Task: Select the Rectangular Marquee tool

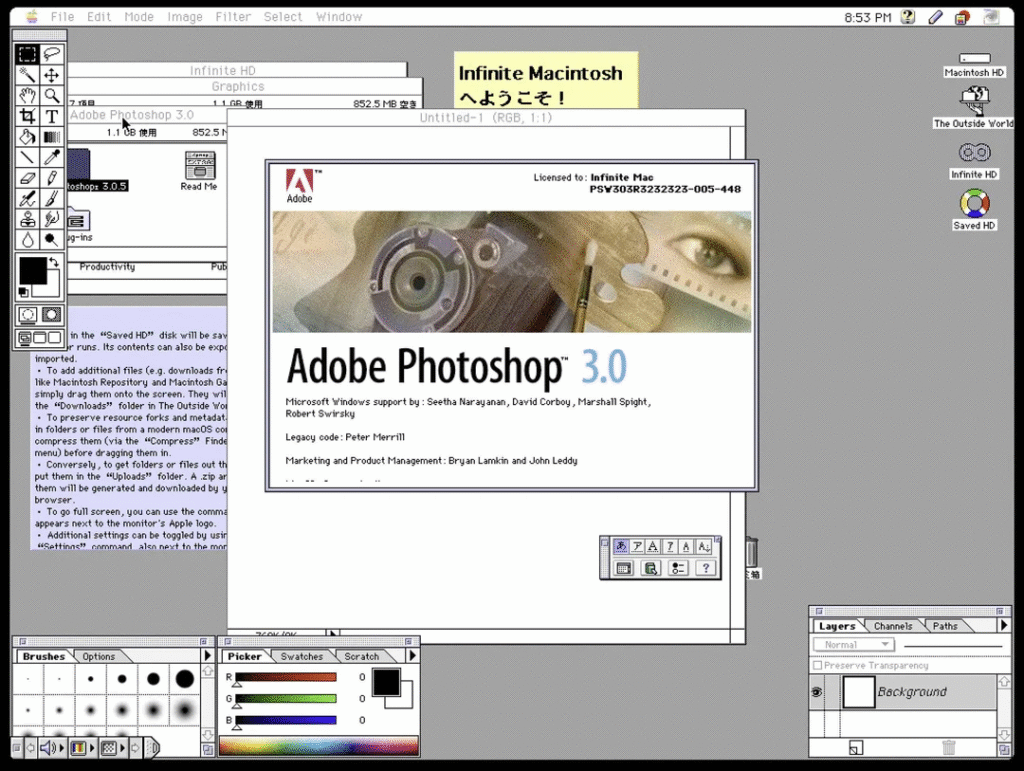Action: tap(27, 54)
